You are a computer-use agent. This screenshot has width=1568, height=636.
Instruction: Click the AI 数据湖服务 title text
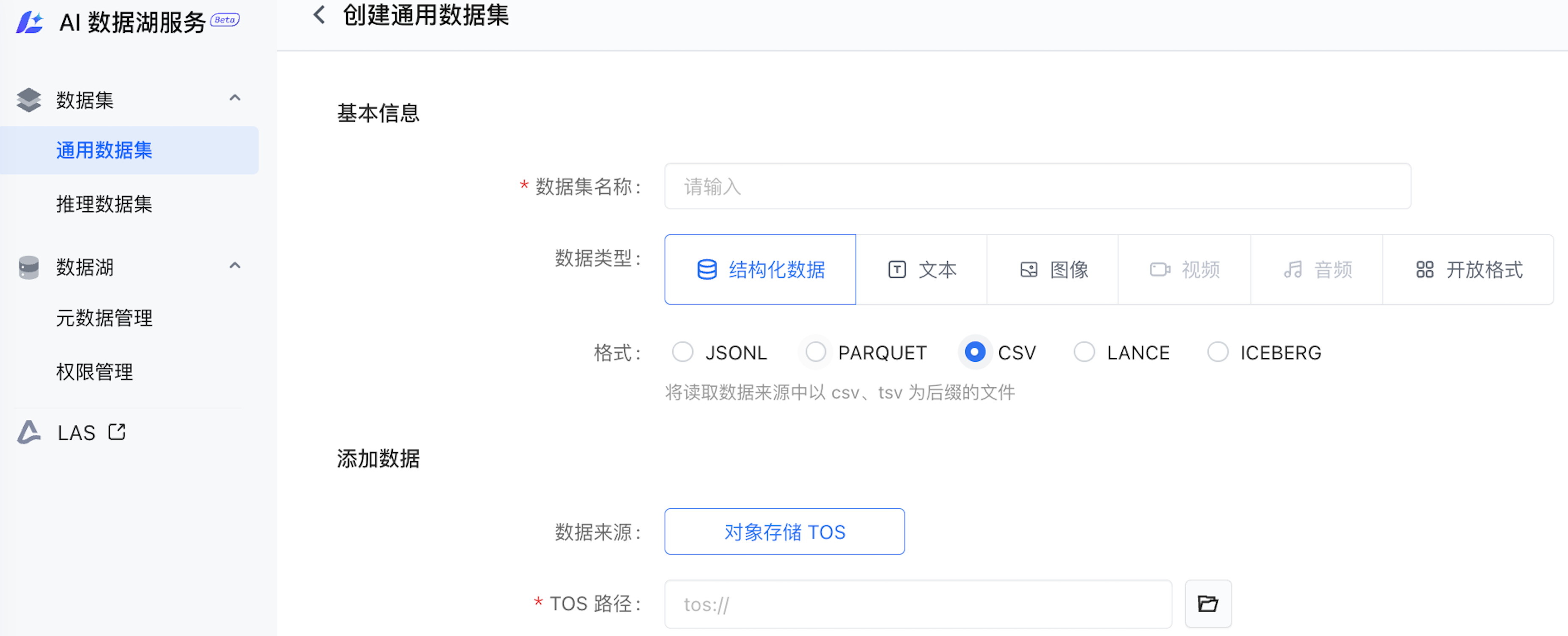coord(132,22)
